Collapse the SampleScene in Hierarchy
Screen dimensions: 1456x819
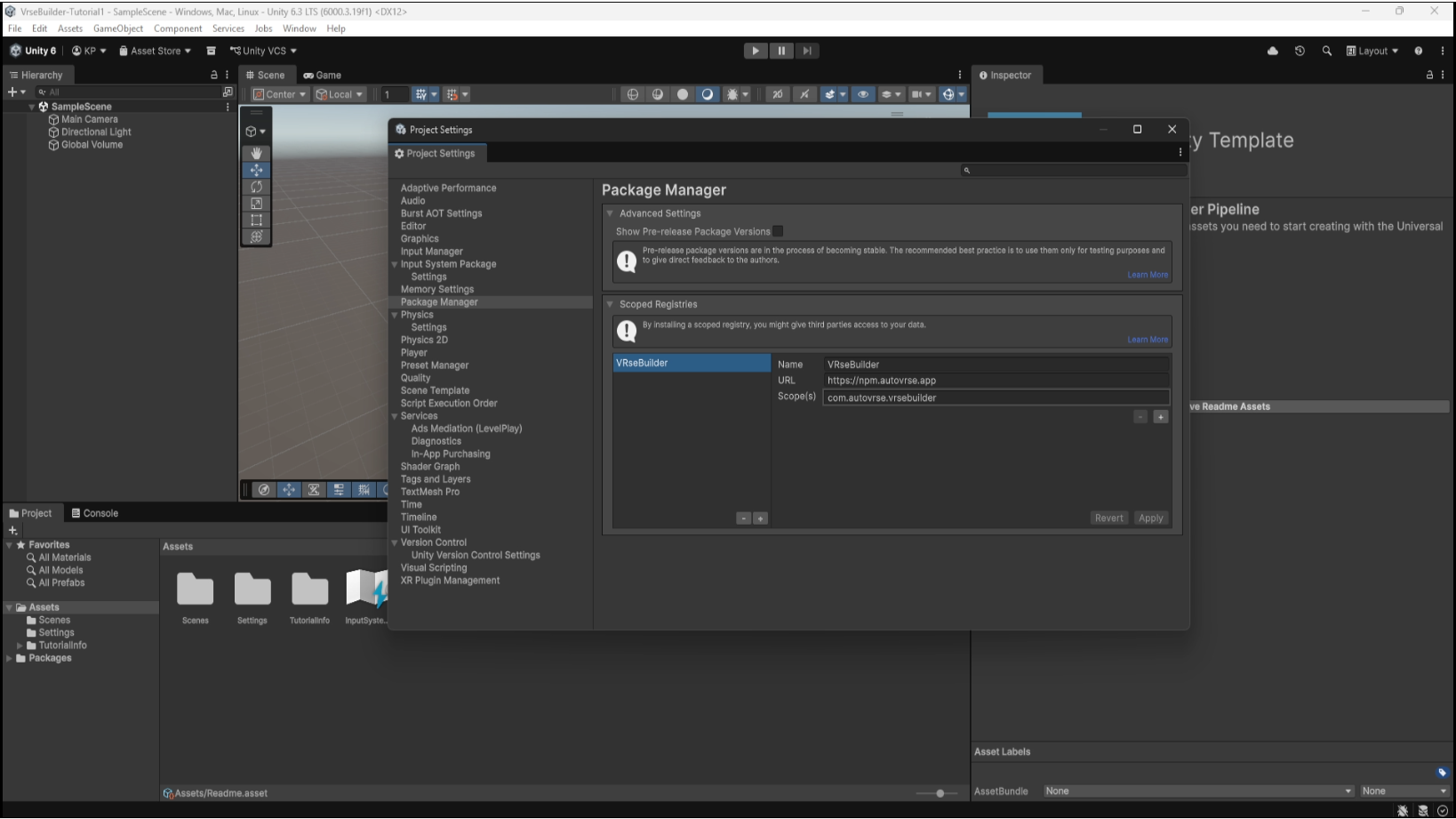32,107
